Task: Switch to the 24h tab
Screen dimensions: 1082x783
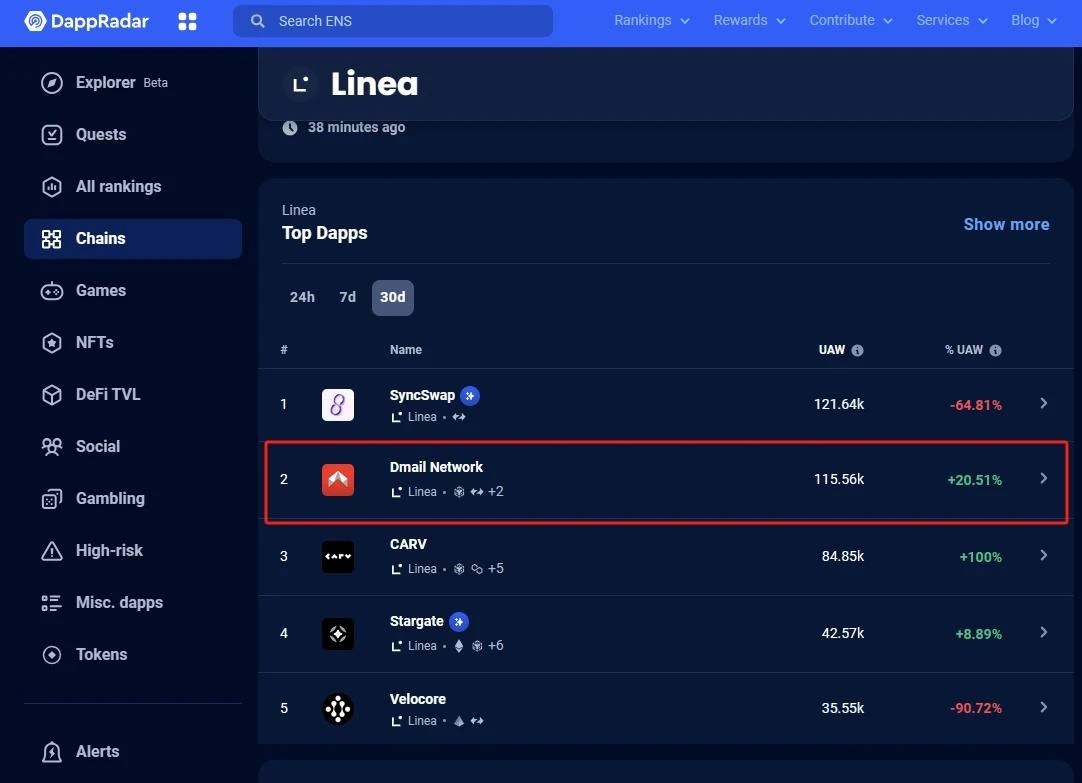Action: [x=302, y=297]
